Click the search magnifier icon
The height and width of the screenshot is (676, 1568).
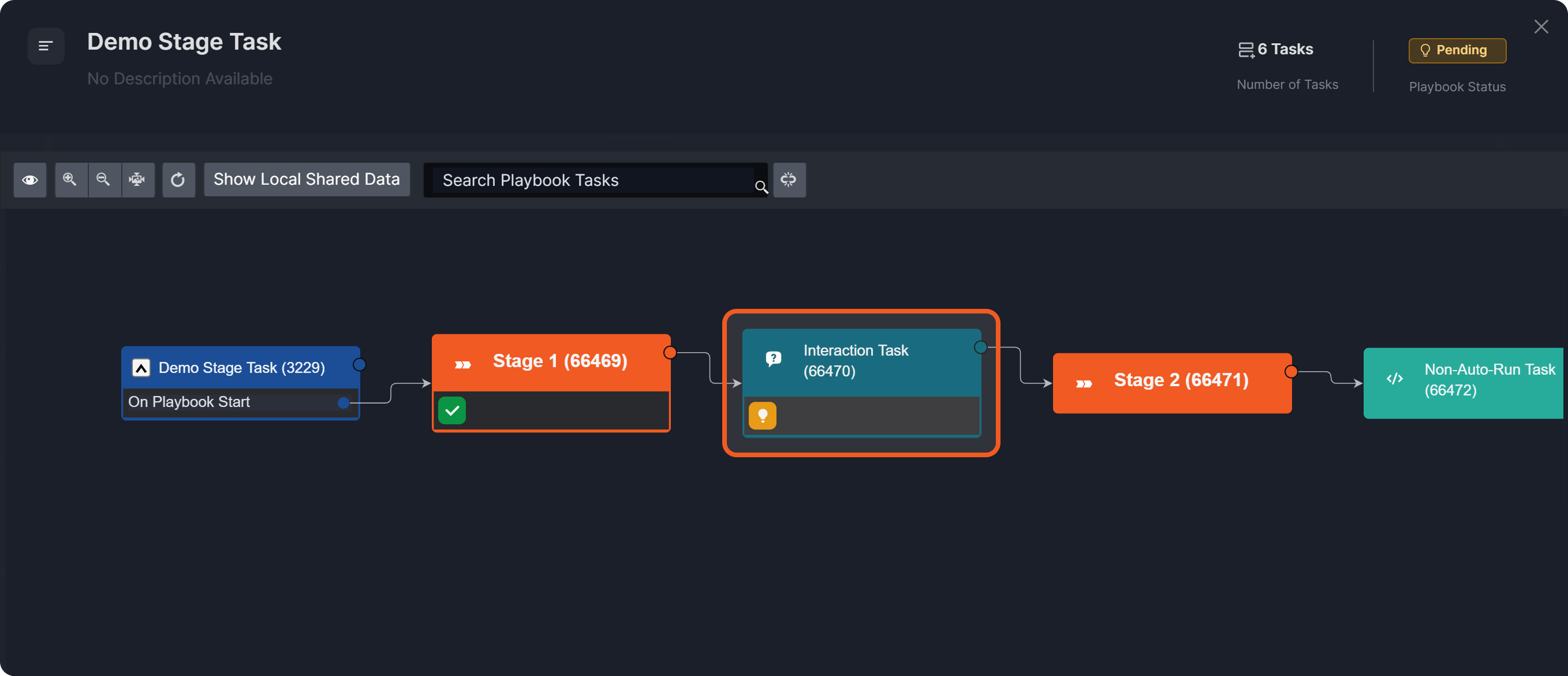point(761,187)
